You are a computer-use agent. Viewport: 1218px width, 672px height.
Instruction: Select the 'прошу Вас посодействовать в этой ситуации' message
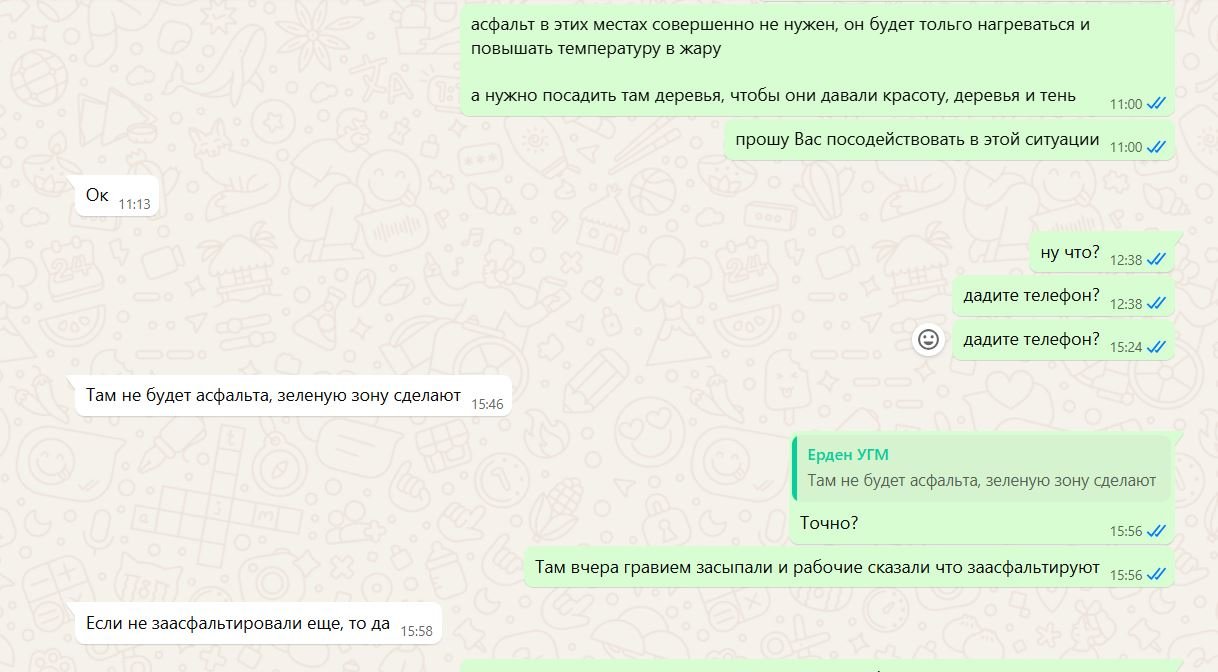click(x=949, y=140)
